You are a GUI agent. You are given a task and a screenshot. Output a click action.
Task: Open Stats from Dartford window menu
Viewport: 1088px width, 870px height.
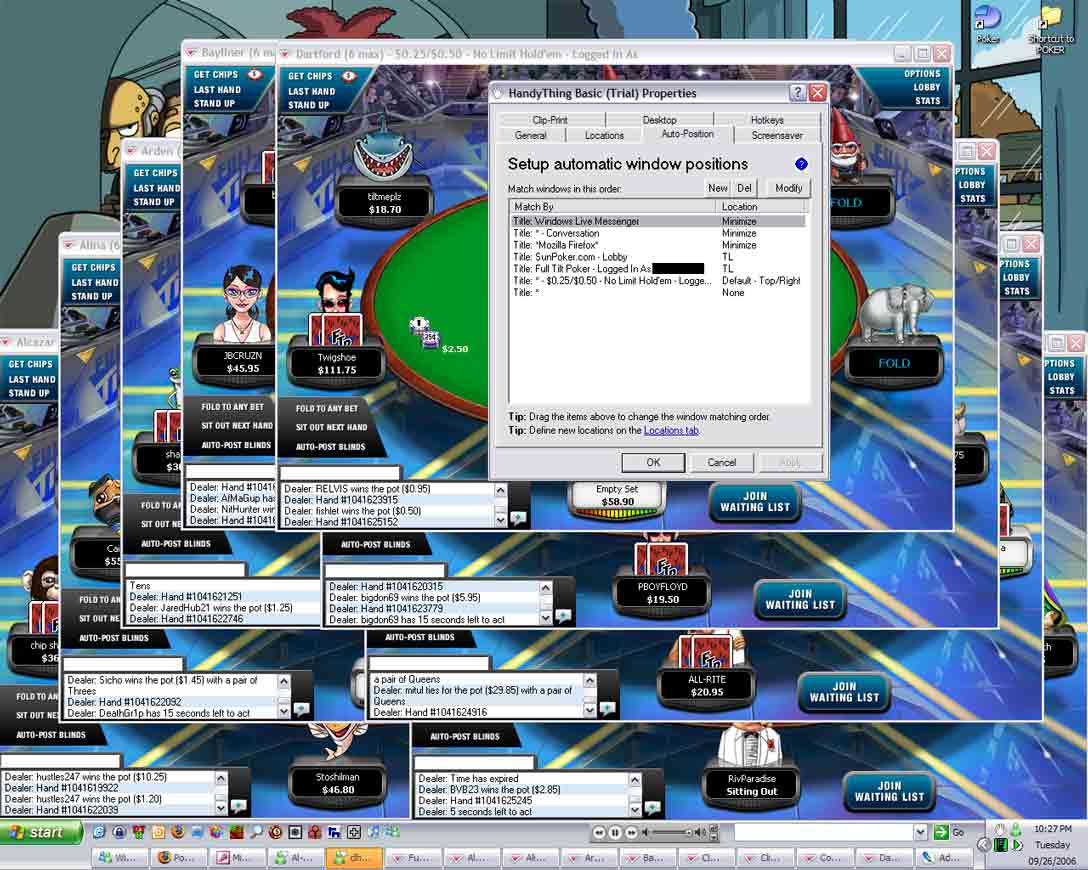coord(928,101)
